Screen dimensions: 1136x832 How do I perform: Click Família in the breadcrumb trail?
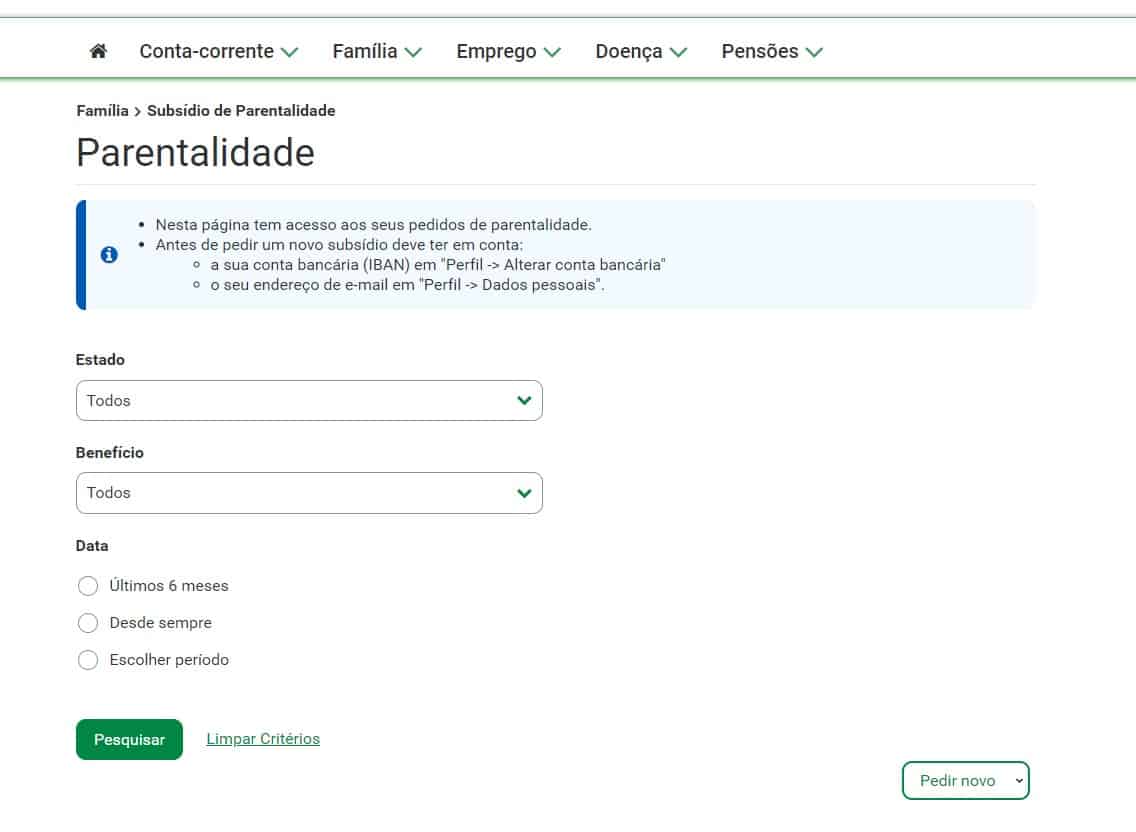tap(101, 111)
